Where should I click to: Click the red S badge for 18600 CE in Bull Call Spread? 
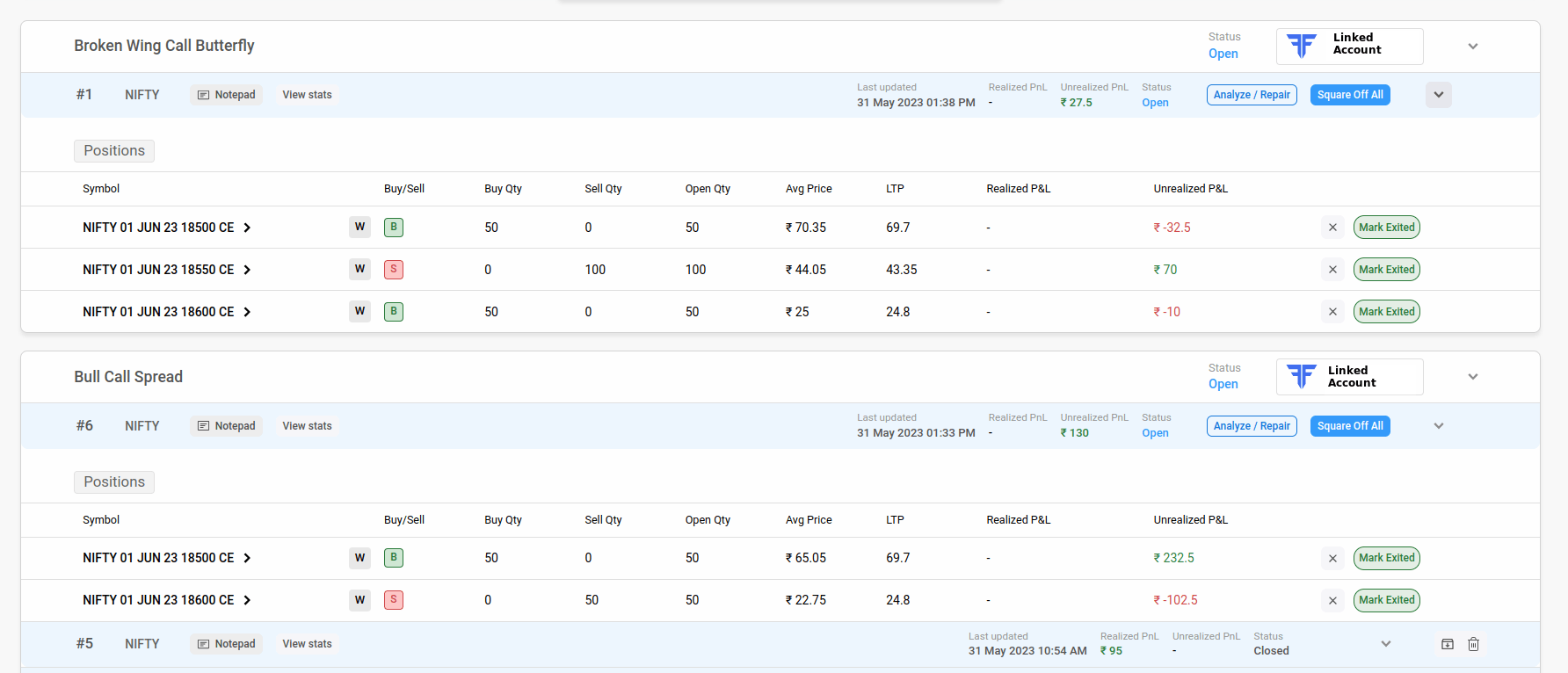pyautogui.click(x=394, y=600)
